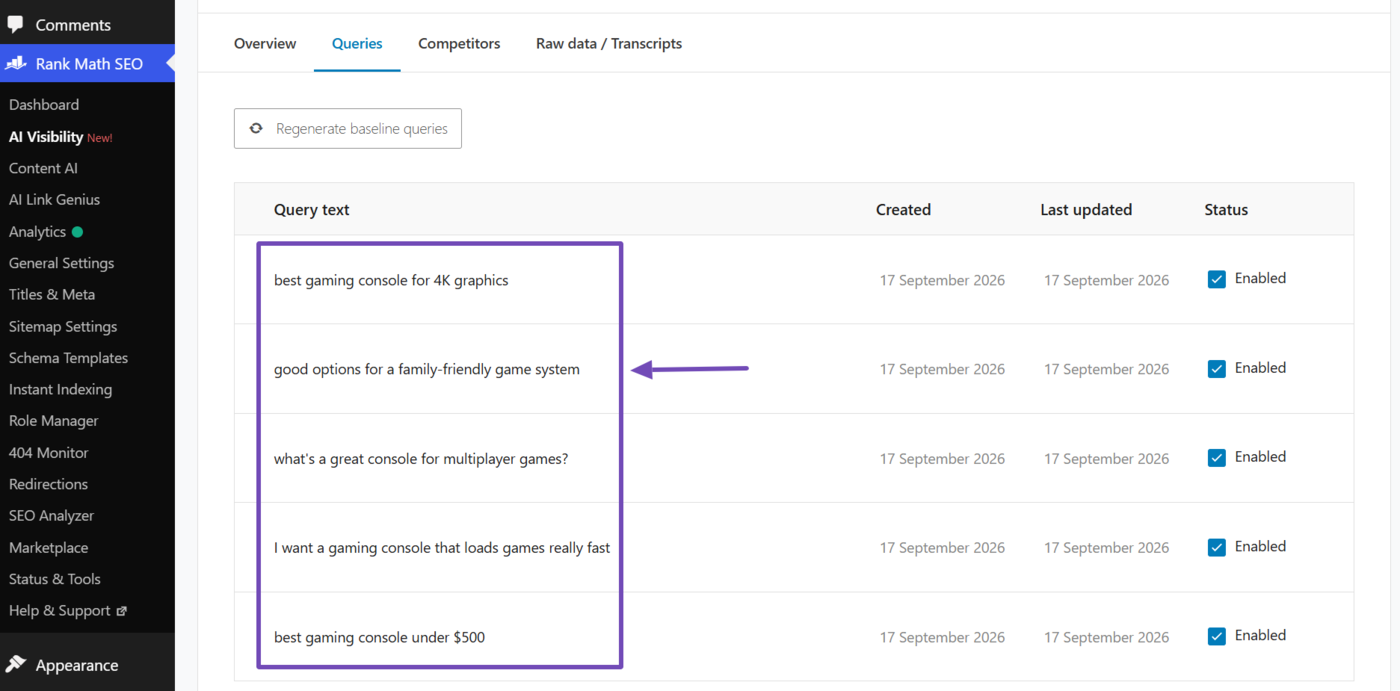Click the Query text column header
Viewport: 1400px width, 691px height.
(x=312, y=210)
